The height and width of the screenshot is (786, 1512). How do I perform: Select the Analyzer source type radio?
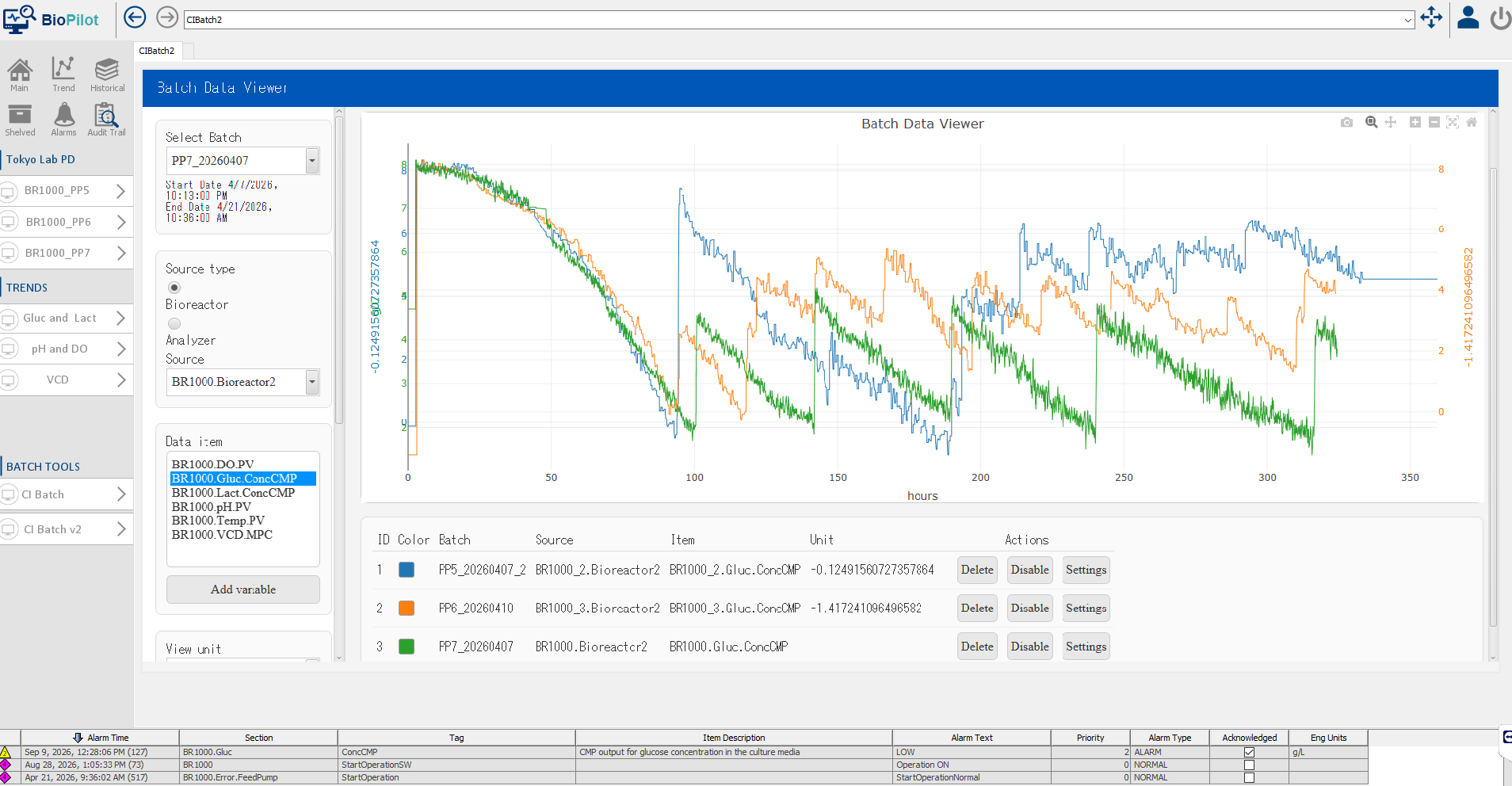point(174,323)
